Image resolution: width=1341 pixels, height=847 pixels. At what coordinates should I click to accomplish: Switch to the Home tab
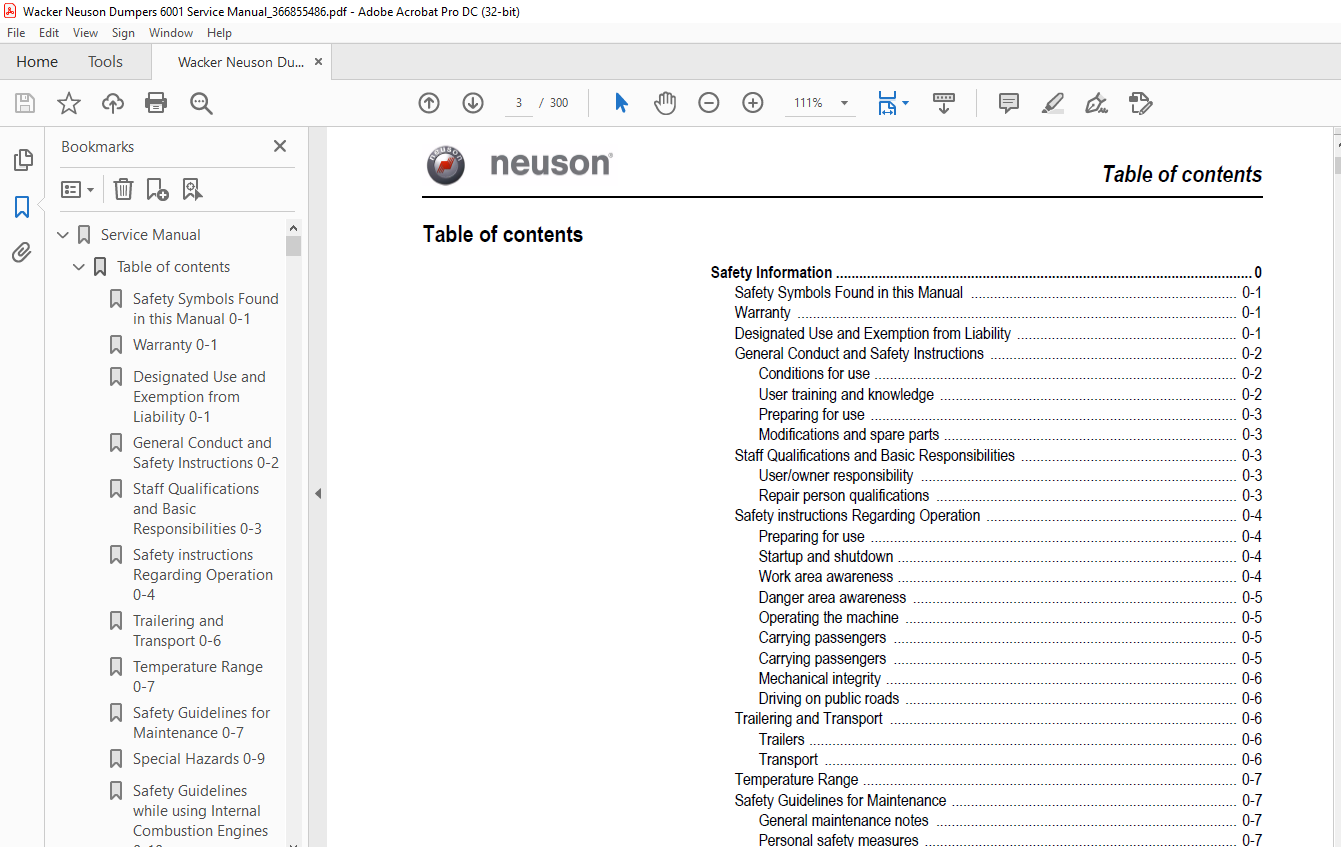click(x=37, y=62)
